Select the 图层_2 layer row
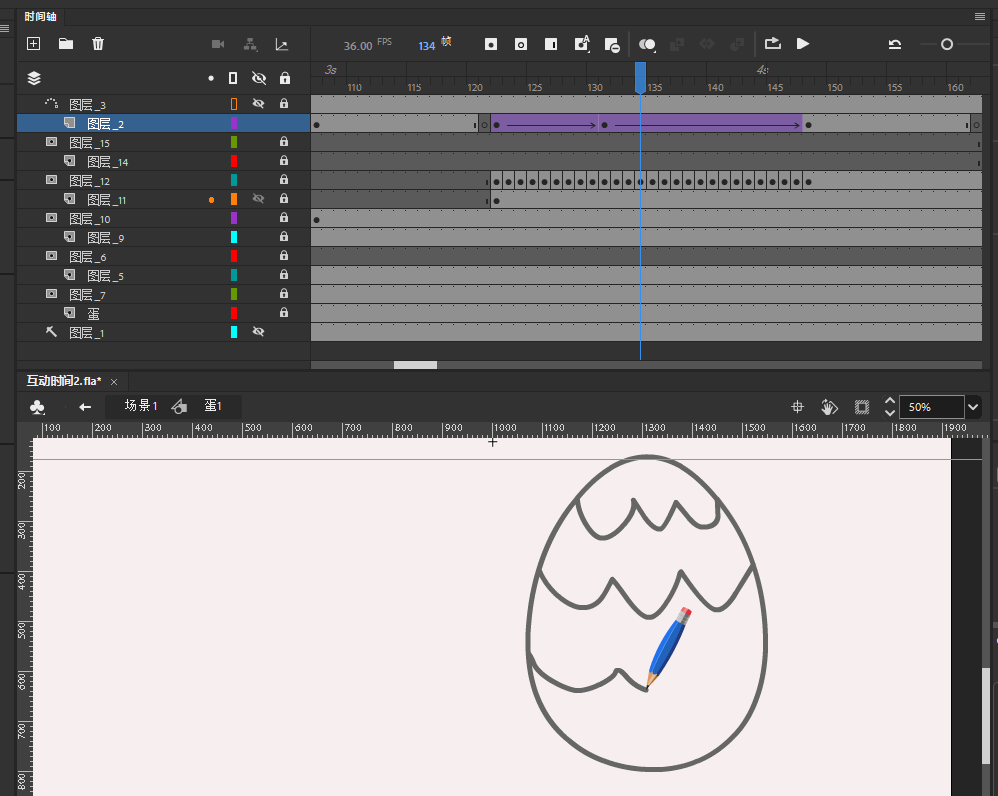 (164, 123)
